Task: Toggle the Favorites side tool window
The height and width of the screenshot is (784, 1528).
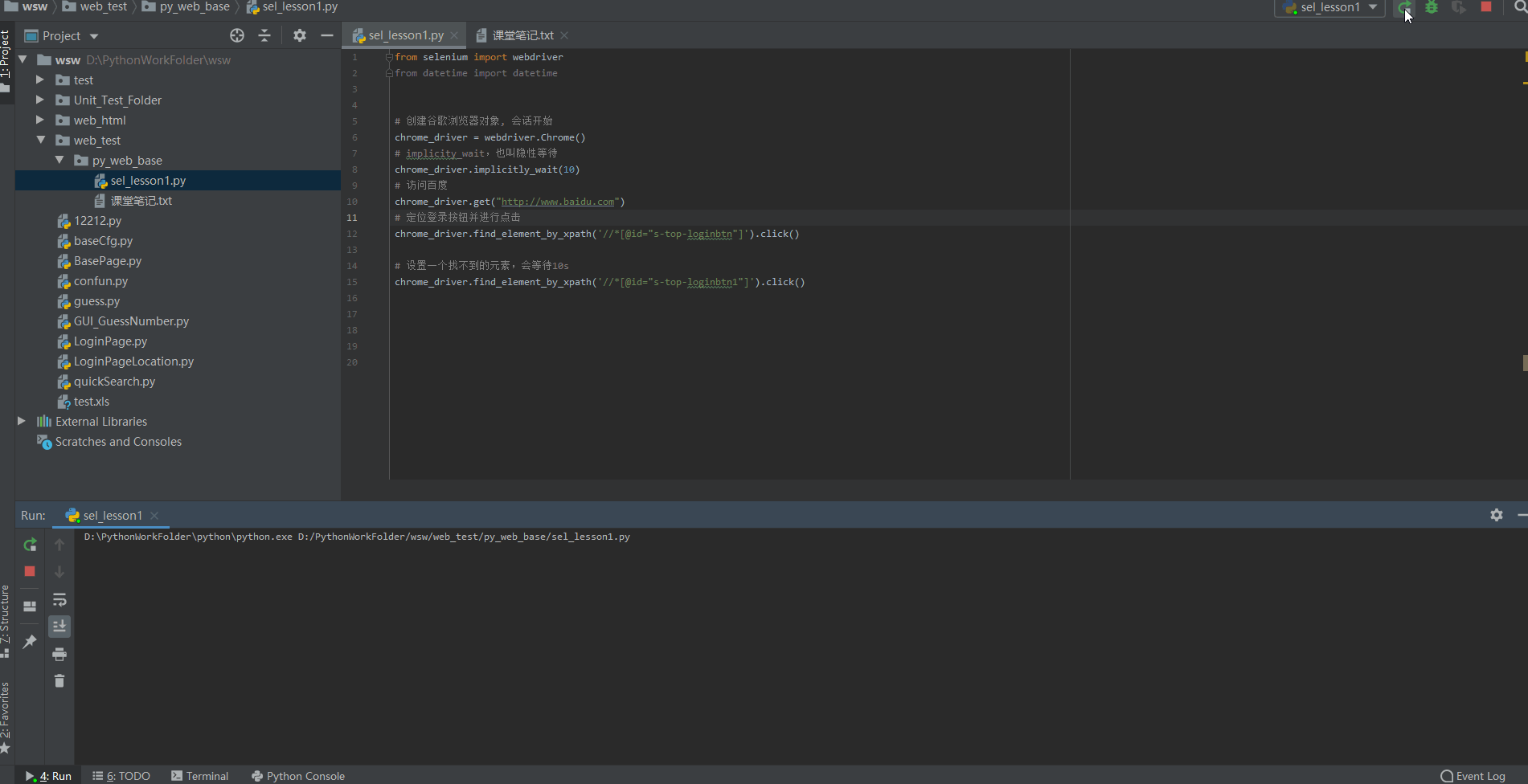Action: [x=6, y=717]
